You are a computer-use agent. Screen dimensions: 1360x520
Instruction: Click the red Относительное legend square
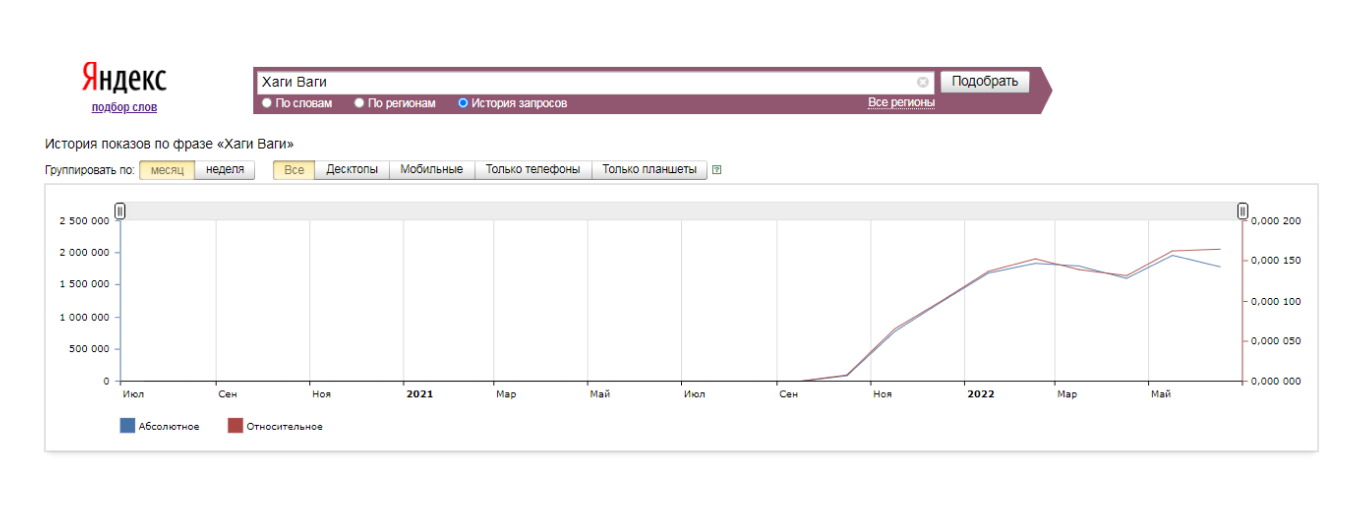pyautogui.click(x=235, y=426)
